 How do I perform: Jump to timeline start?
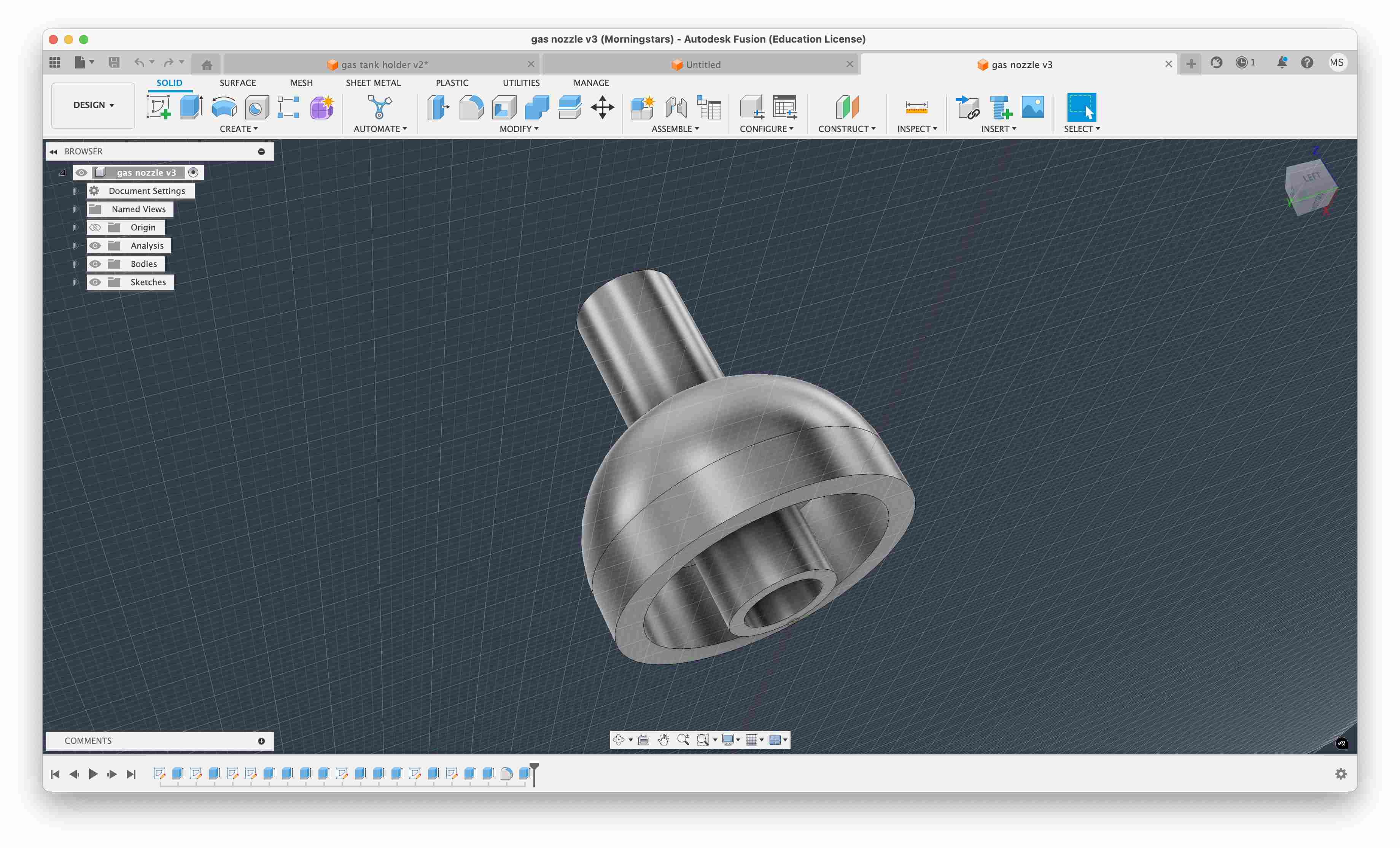pos(55,773)
